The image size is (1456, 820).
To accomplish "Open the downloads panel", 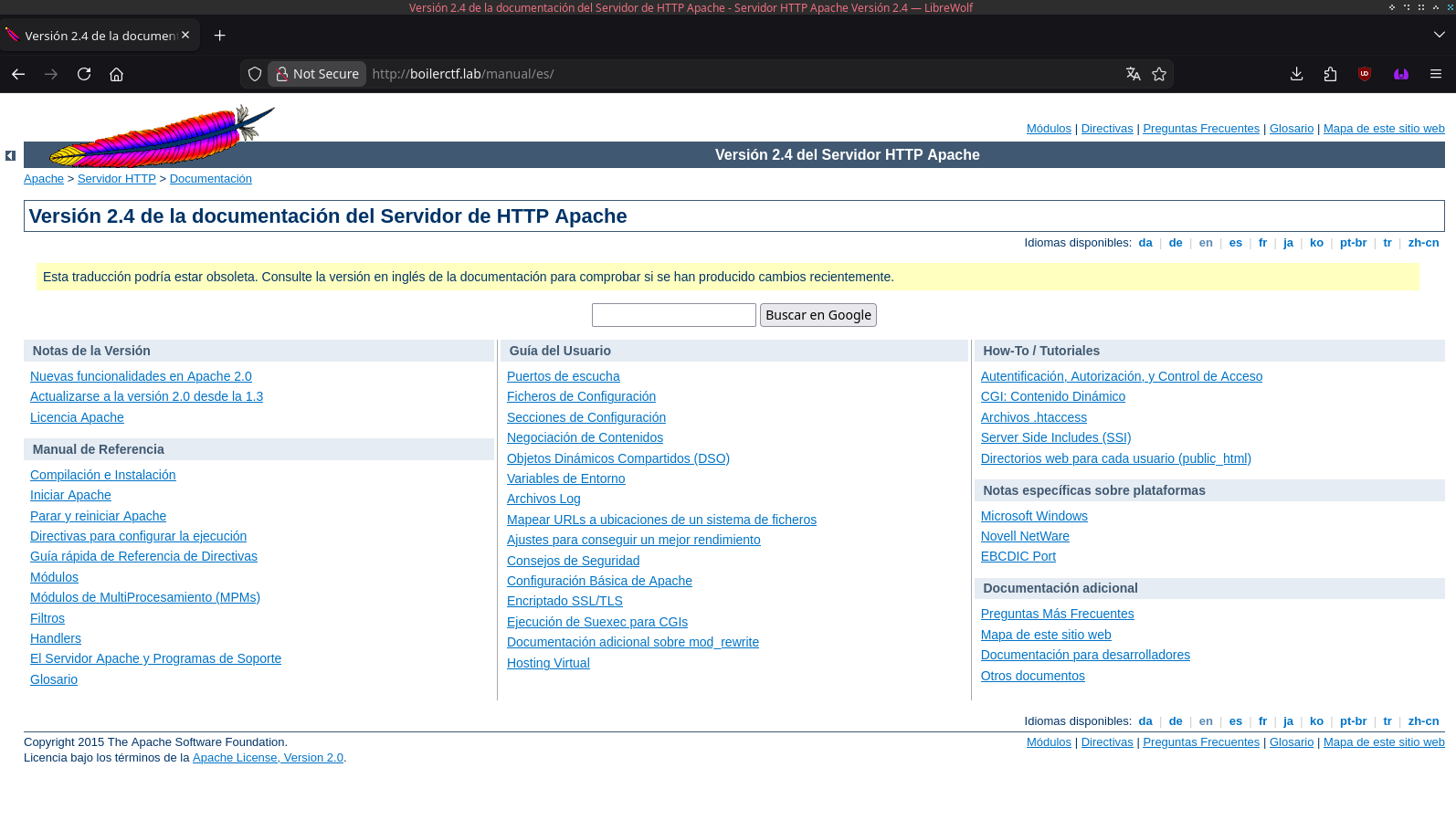I will [1296, 74].
